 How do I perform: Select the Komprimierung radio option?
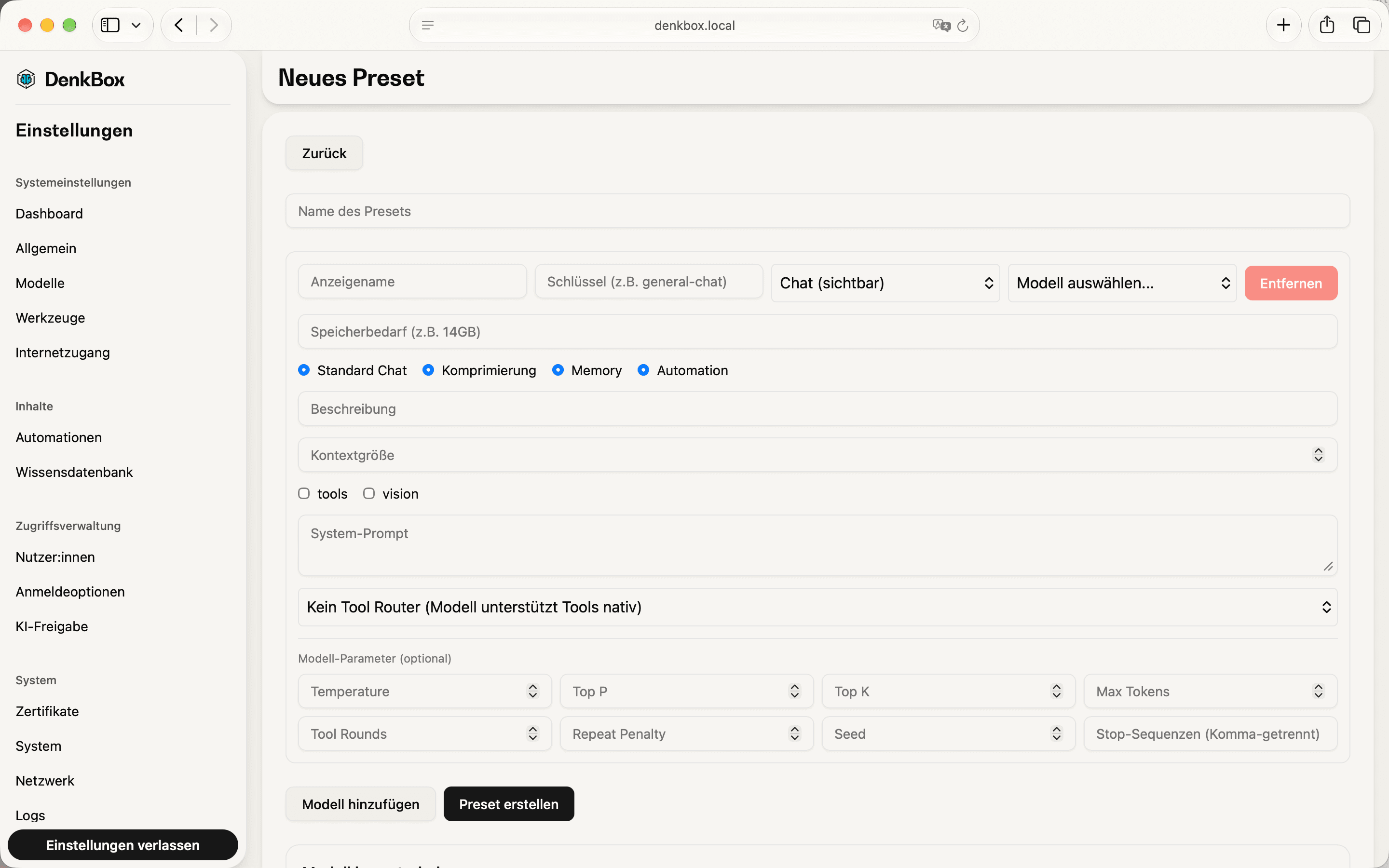[428, 370]
